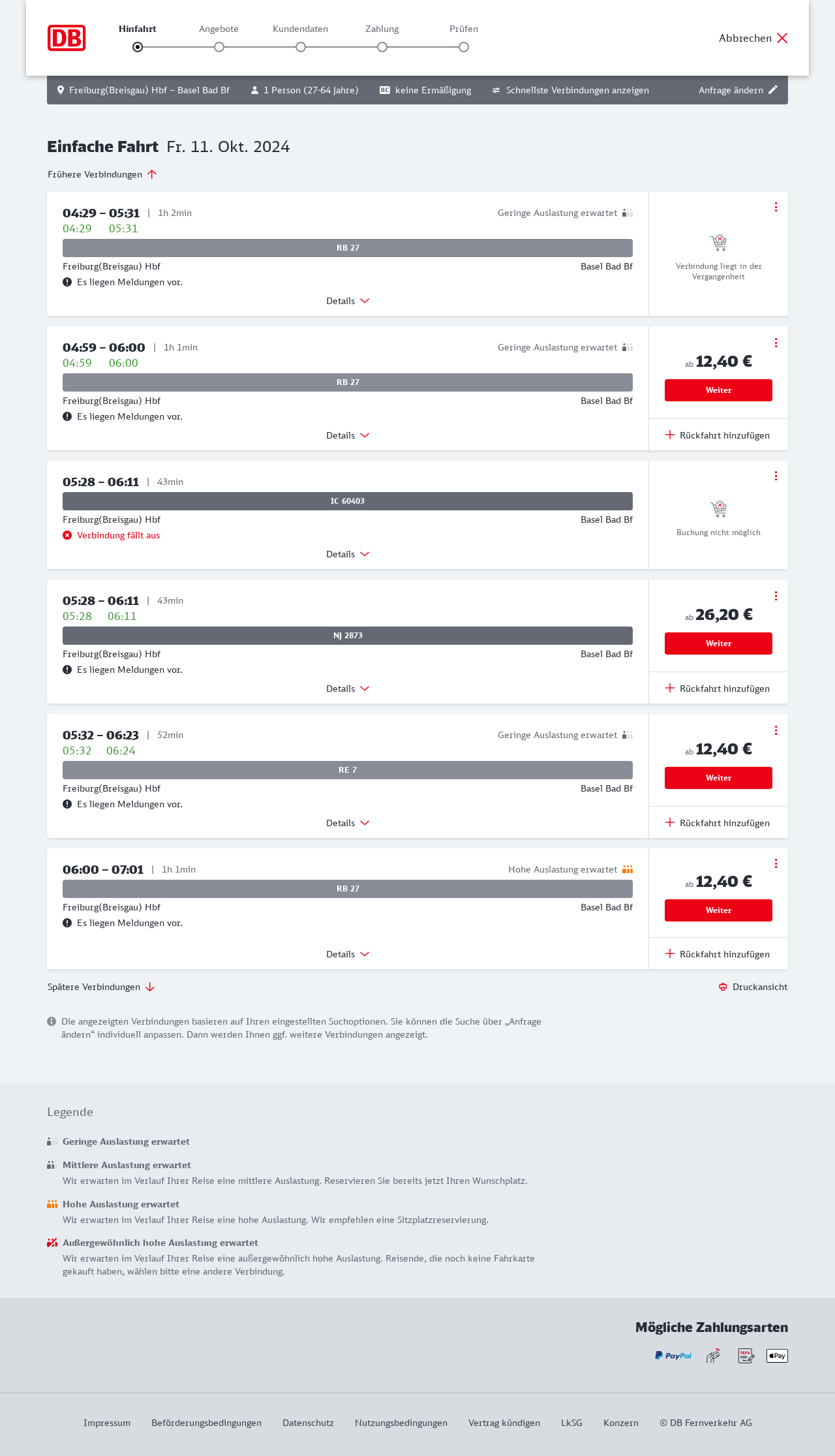Click the Apple Pay payment icon
This screenshot has height=1456, width=835.
coord(777,1355)
